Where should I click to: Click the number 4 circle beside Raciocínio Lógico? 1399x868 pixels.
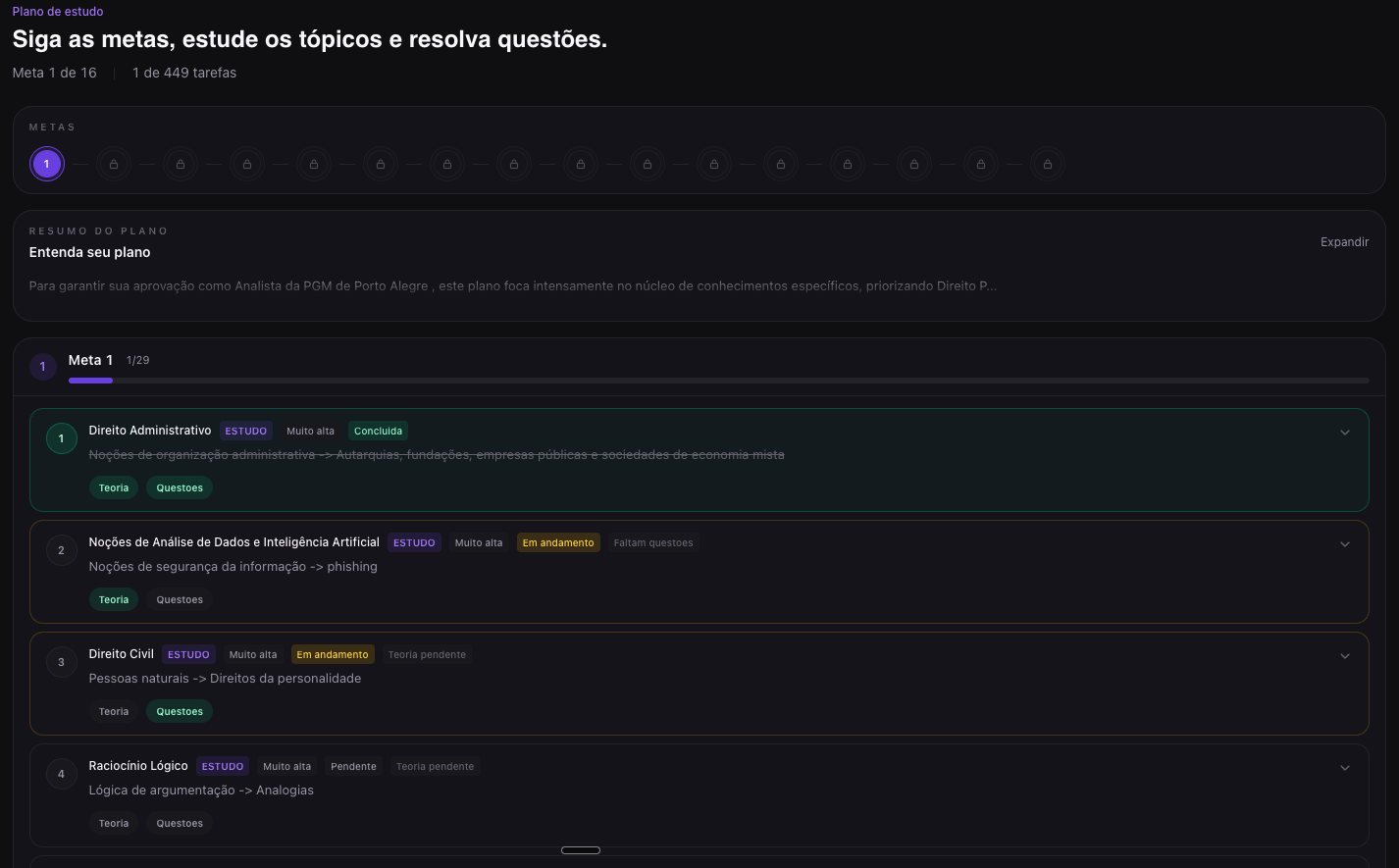point(61,773)
